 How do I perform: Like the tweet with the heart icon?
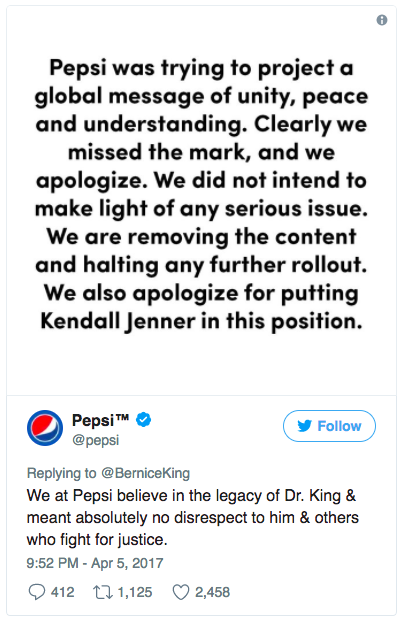[x=181, y=592]
